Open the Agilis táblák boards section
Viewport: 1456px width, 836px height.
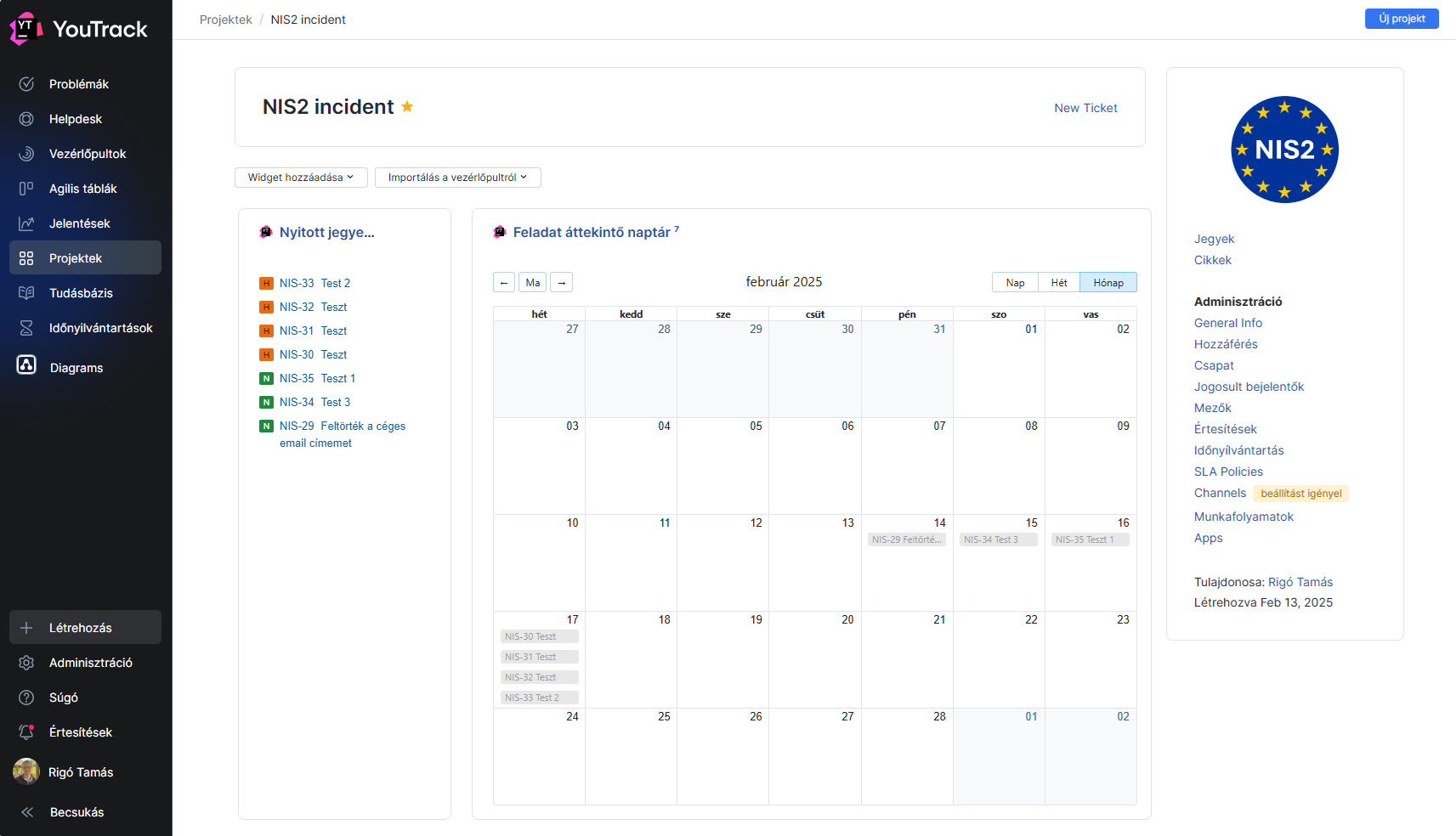pos(82,189)
